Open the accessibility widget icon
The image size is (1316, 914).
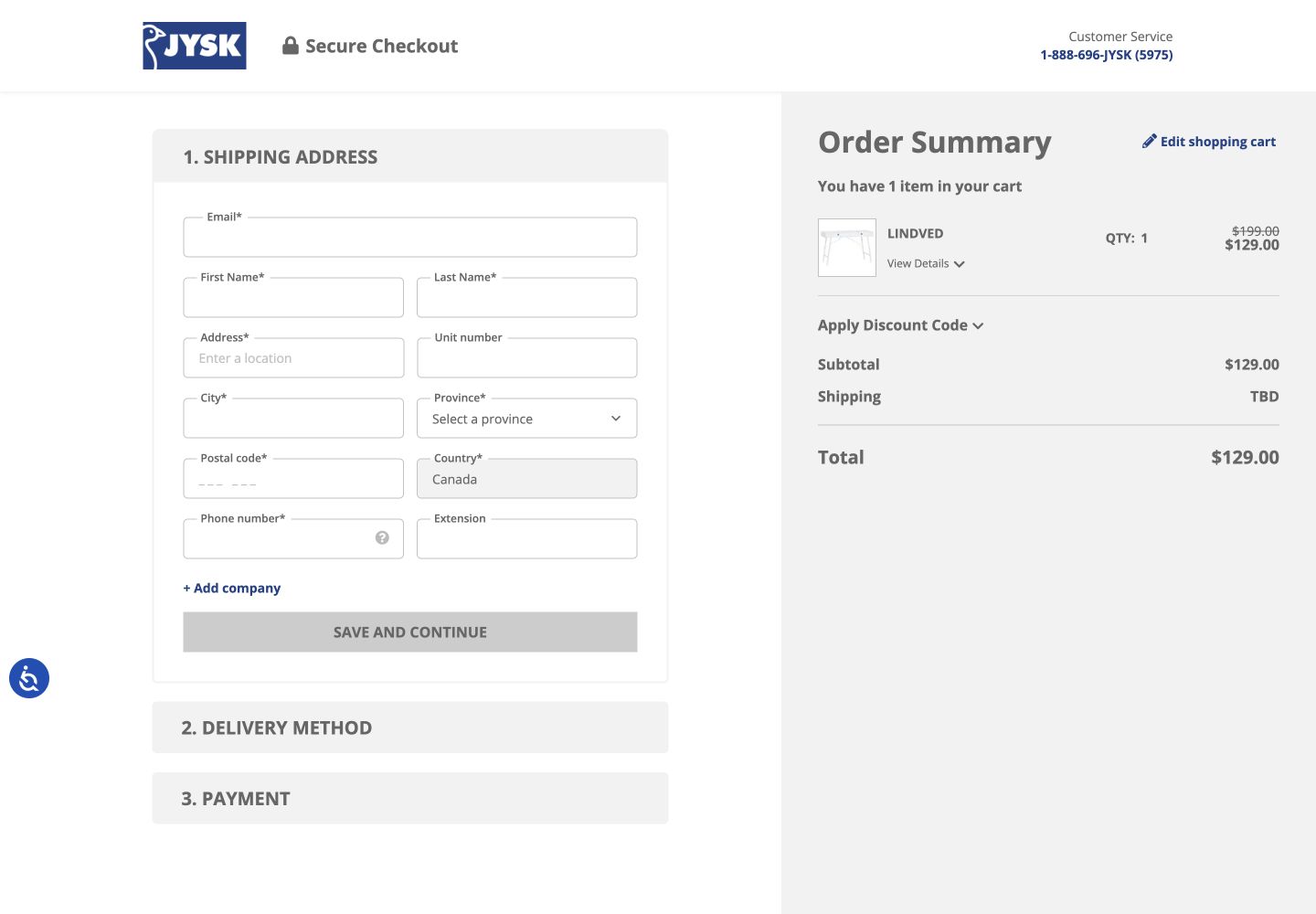[x=29, y=678]
